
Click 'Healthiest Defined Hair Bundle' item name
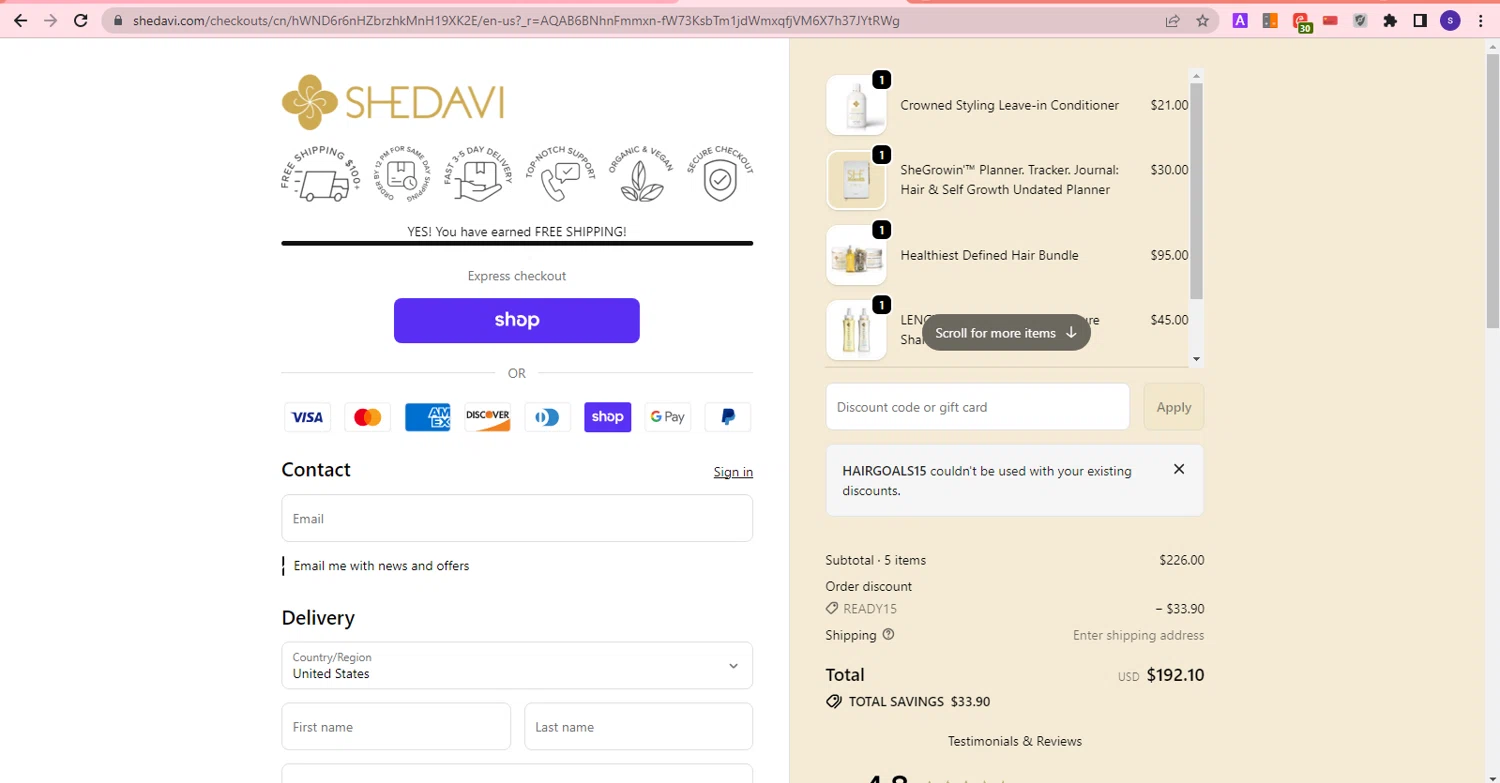click(x=989, y=255)
